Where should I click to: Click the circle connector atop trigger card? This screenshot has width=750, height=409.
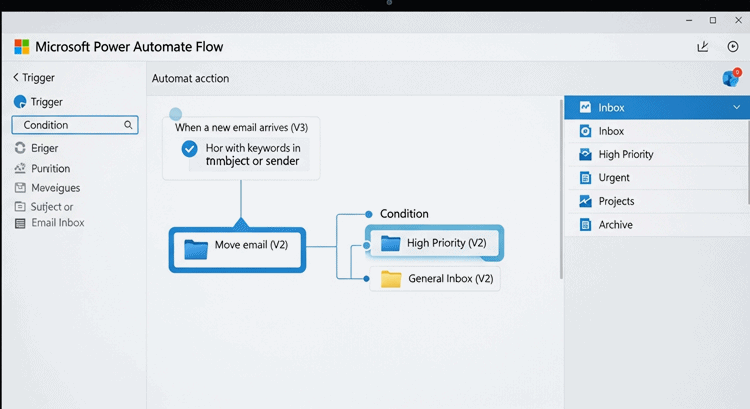[176, 114]
